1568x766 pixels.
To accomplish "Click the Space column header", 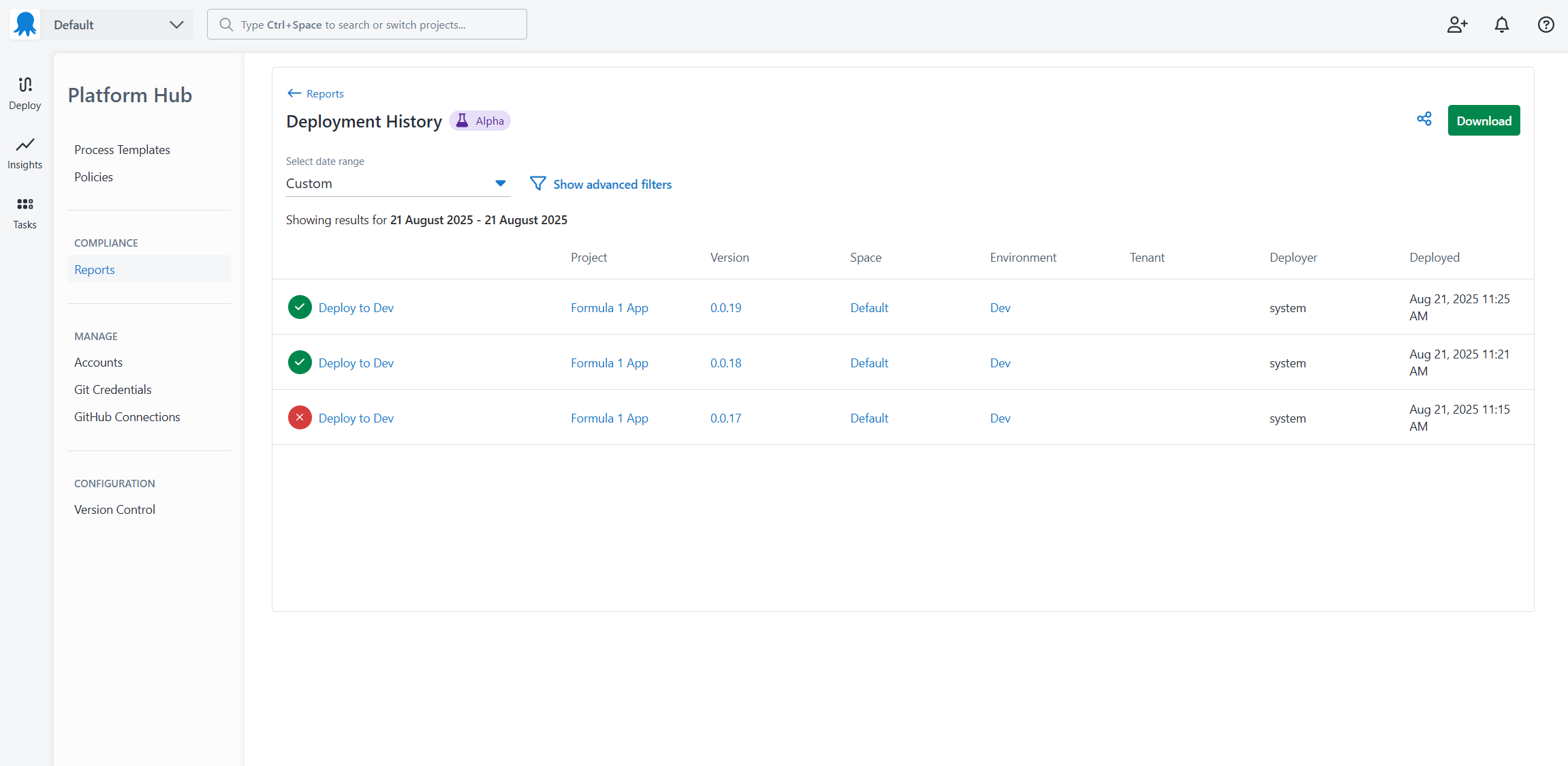I will 866,257.
